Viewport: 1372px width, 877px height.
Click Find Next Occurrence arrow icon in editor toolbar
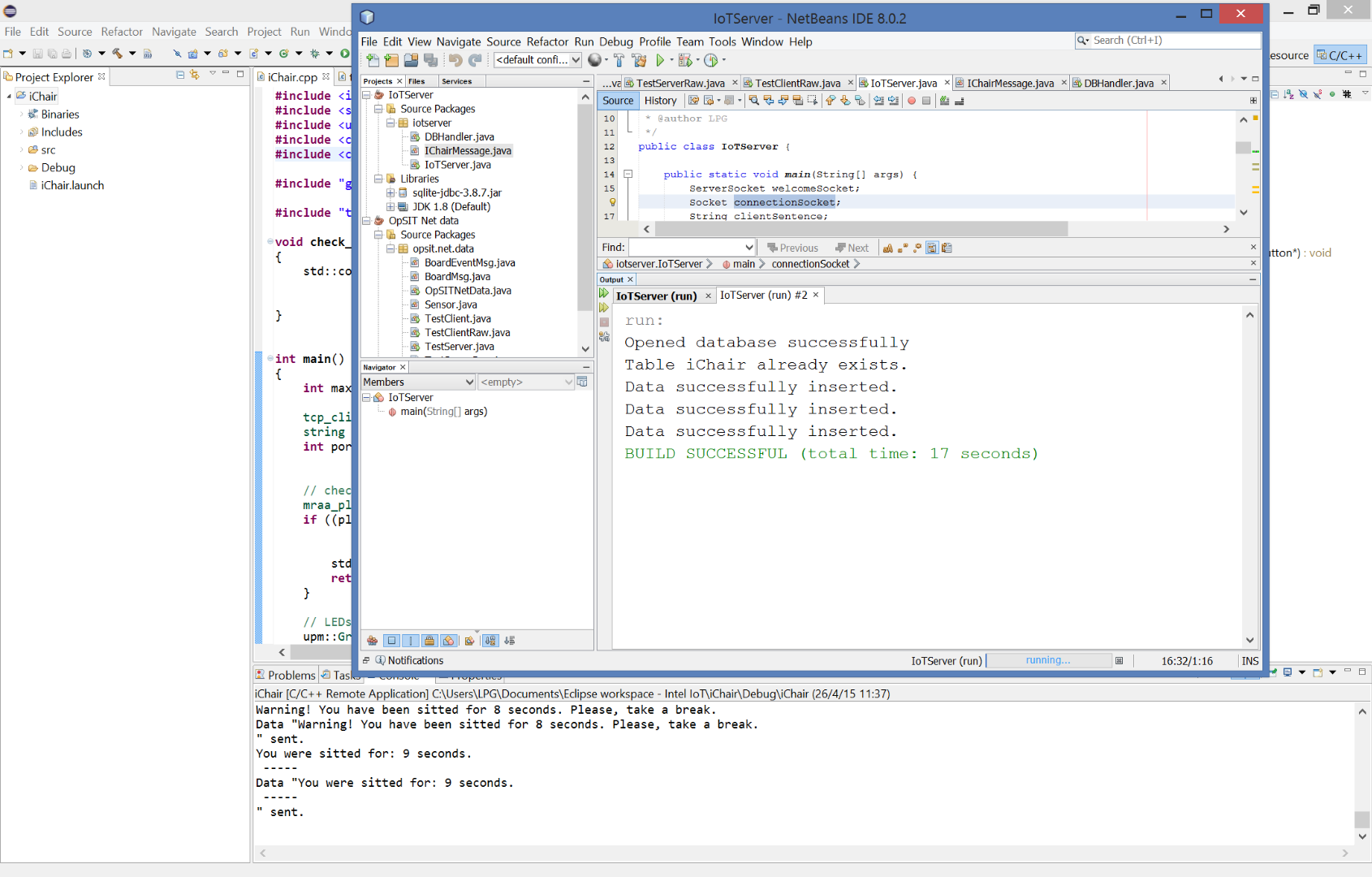tap(783, 101)
